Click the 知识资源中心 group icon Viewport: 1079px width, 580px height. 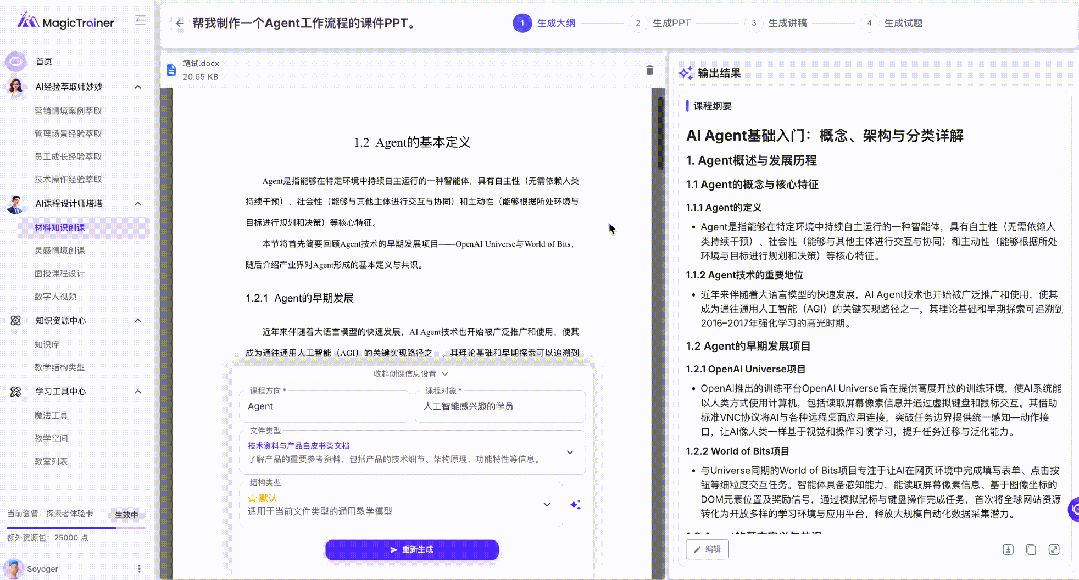tap(15, 321)
